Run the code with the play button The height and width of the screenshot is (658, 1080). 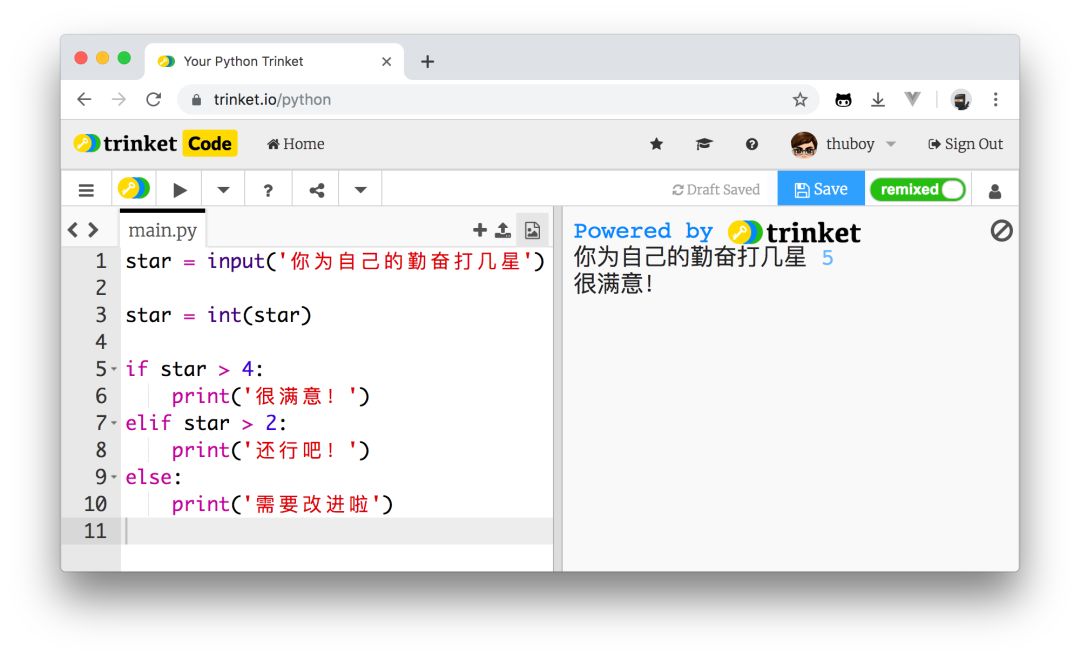click(x=180, y=190)
